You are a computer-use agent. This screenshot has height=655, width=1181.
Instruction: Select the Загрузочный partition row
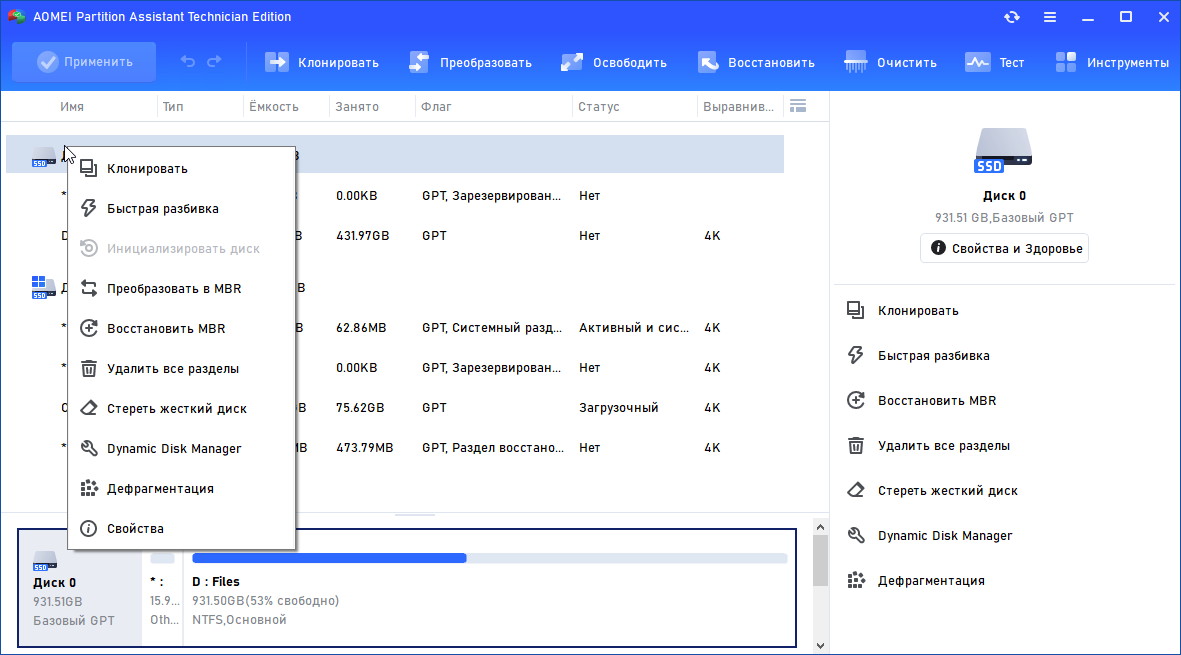(395, 407)
